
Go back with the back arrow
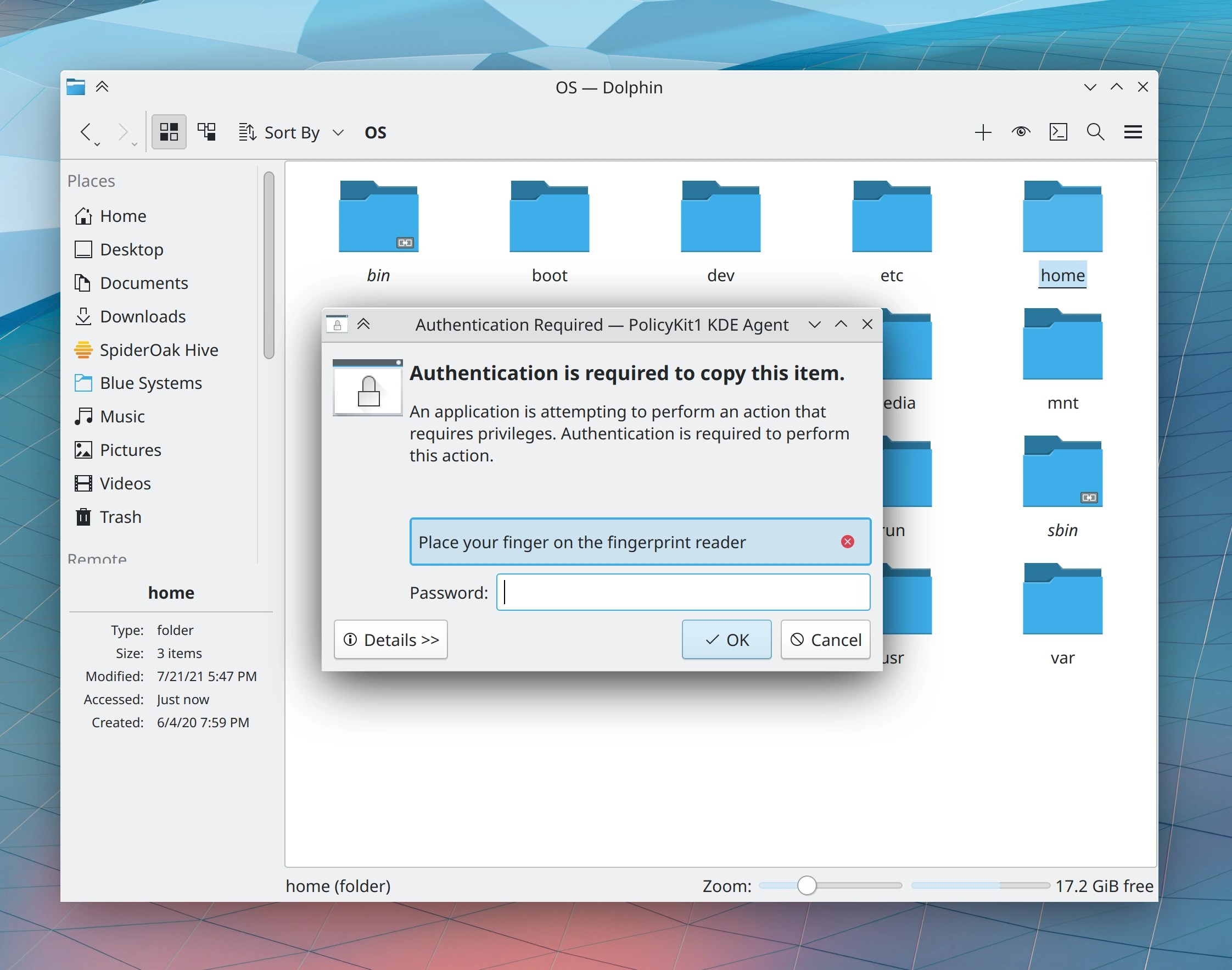coord(85,131)
